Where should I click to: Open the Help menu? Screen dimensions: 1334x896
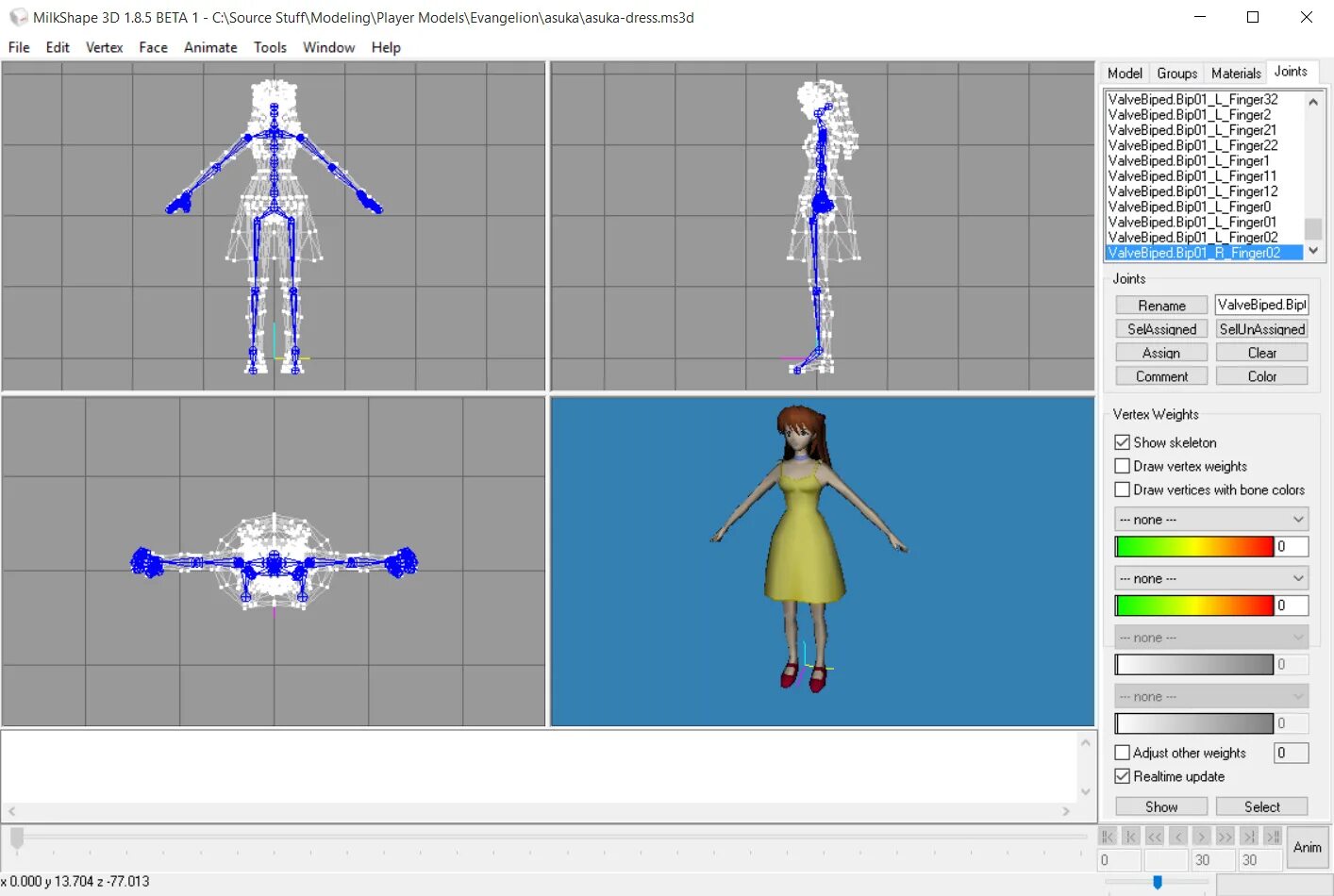tap(386, 47)
